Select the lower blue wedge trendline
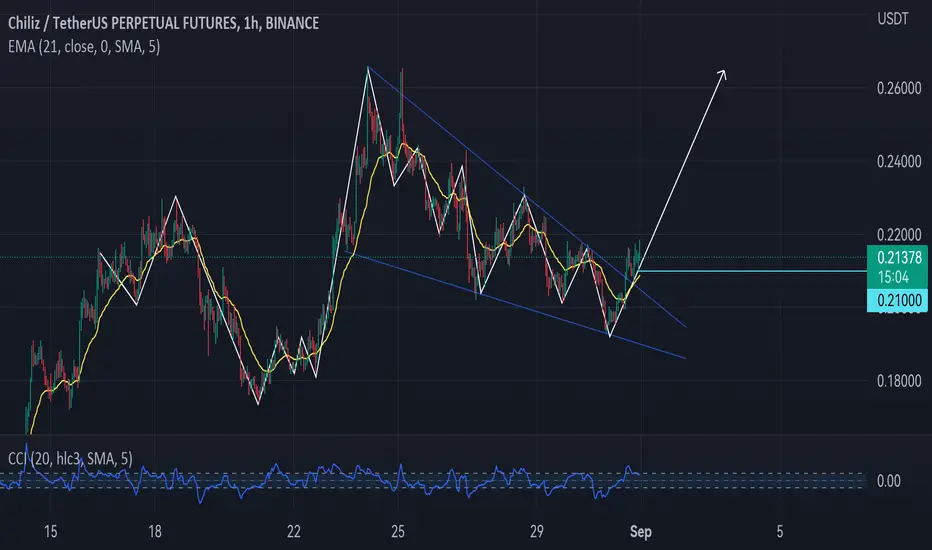This screenshot has height=550, width=932. (515, 305)
